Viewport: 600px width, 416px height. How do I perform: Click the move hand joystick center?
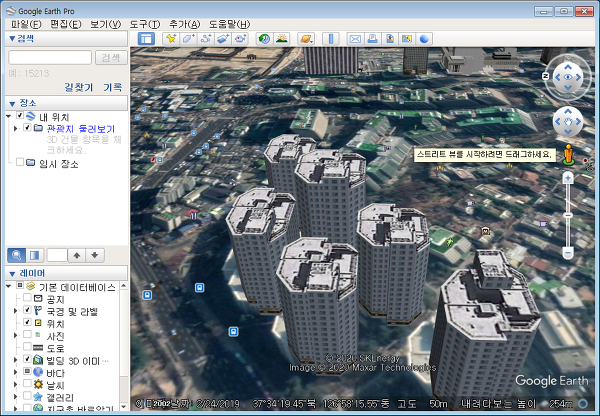[x=568, y=122]
